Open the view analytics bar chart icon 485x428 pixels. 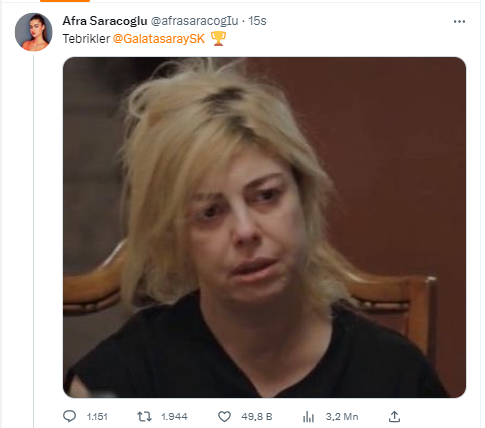(x=308, y=417)
